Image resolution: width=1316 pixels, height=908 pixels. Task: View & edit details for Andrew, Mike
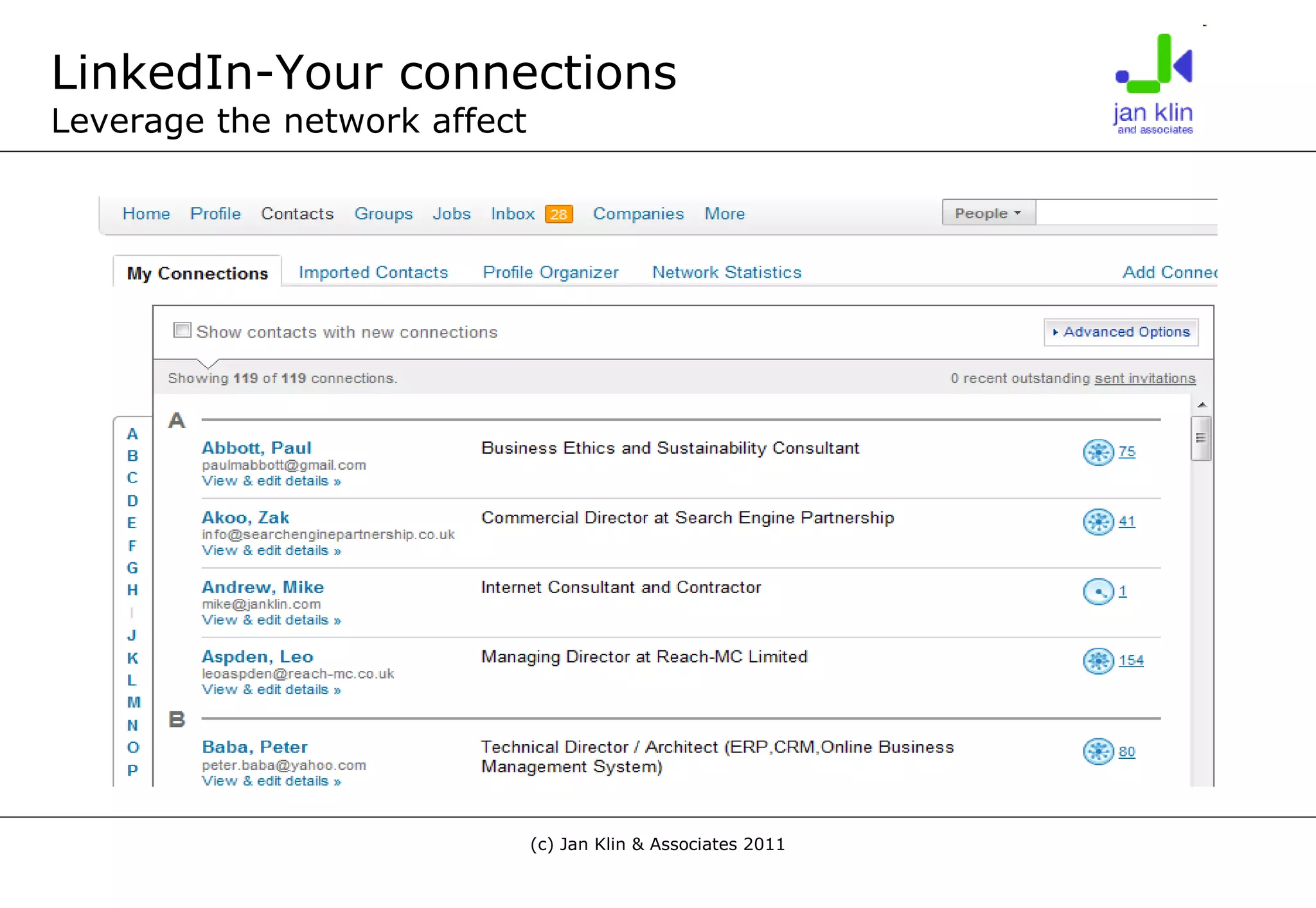(271, 620)
